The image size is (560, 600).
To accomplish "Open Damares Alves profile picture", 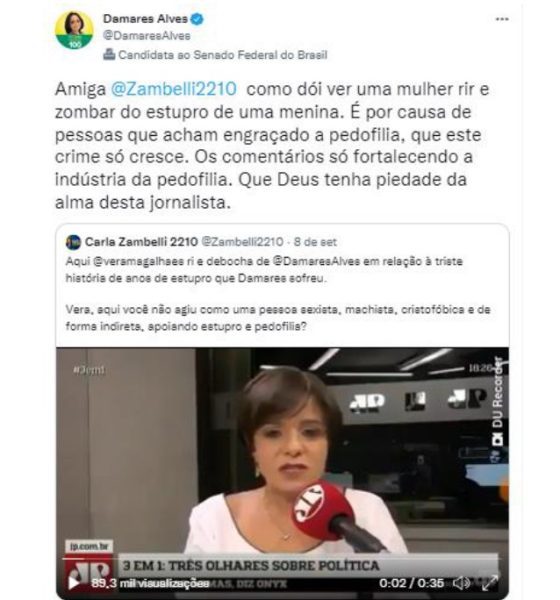I will click(74, 30).
